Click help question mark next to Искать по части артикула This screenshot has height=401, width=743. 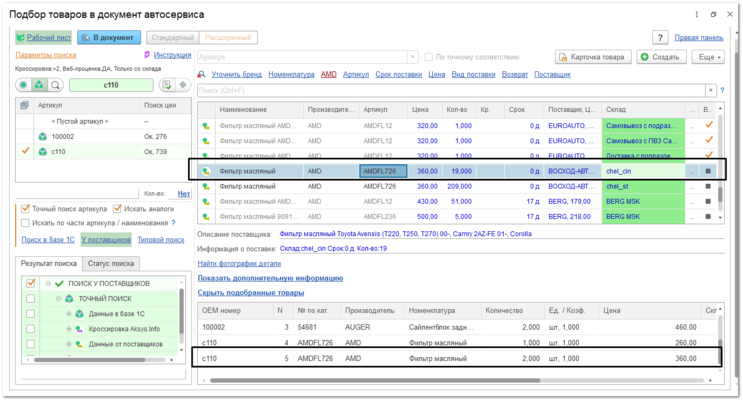(x=173, y=223)
